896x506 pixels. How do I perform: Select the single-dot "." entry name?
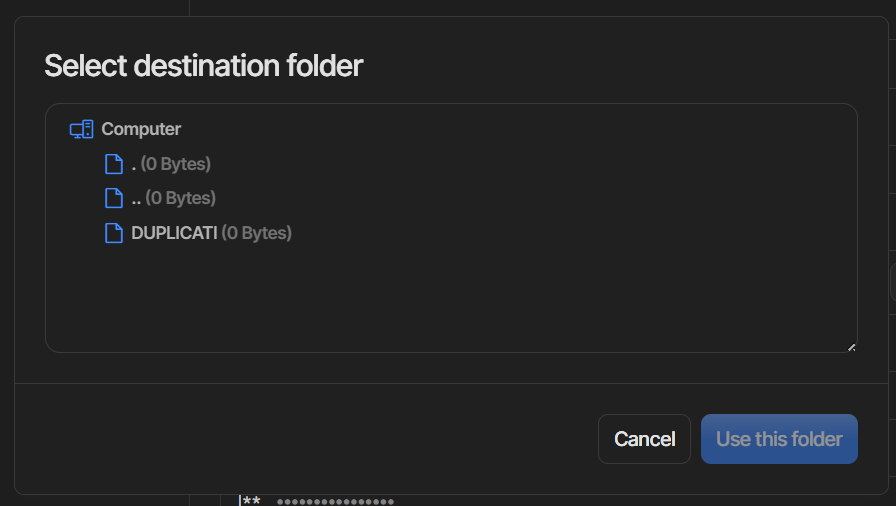tap(134, 164)
